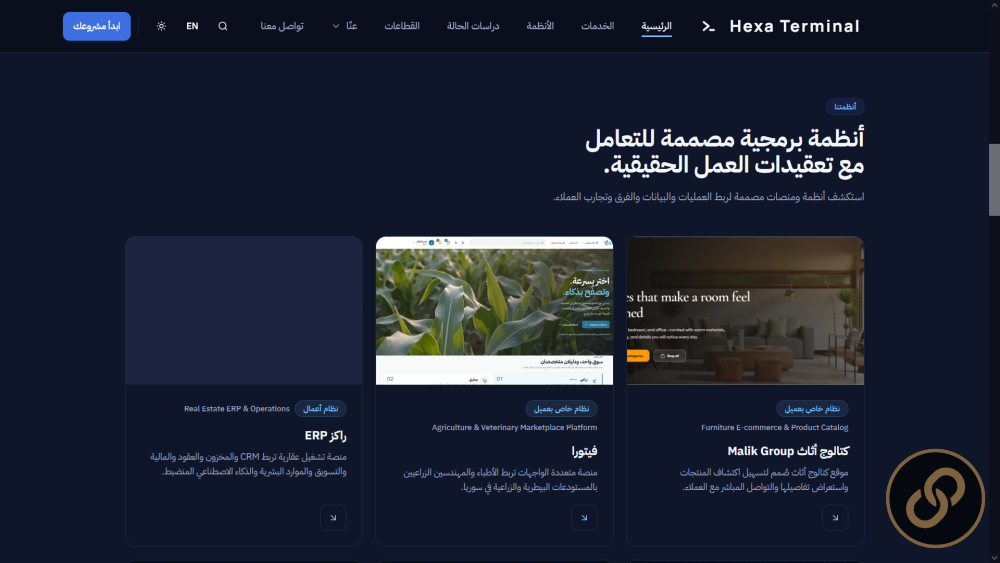Click فيتورا description paragraph text
This screenshot has height=563, width=1000.
click(500, 480)
